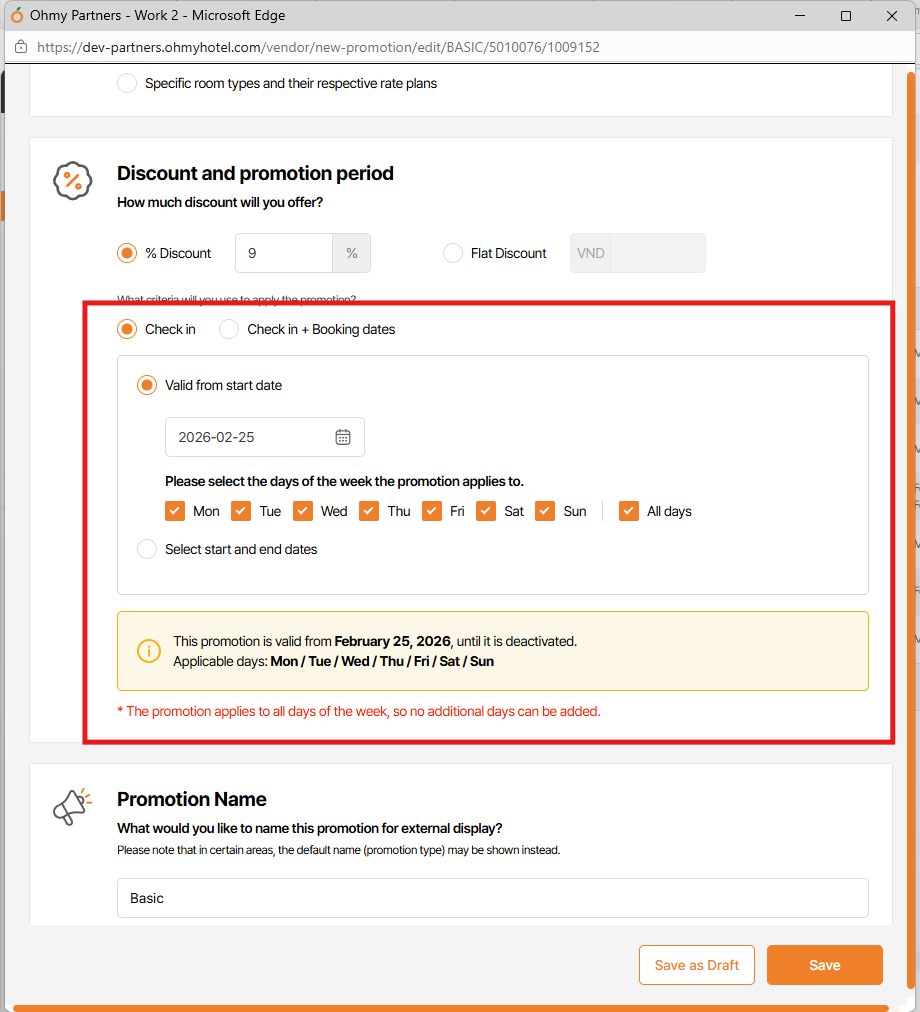Click 'How much discount will you offer?' text
The width and height of the screenshot is (920, 1012).
[220, 202]
